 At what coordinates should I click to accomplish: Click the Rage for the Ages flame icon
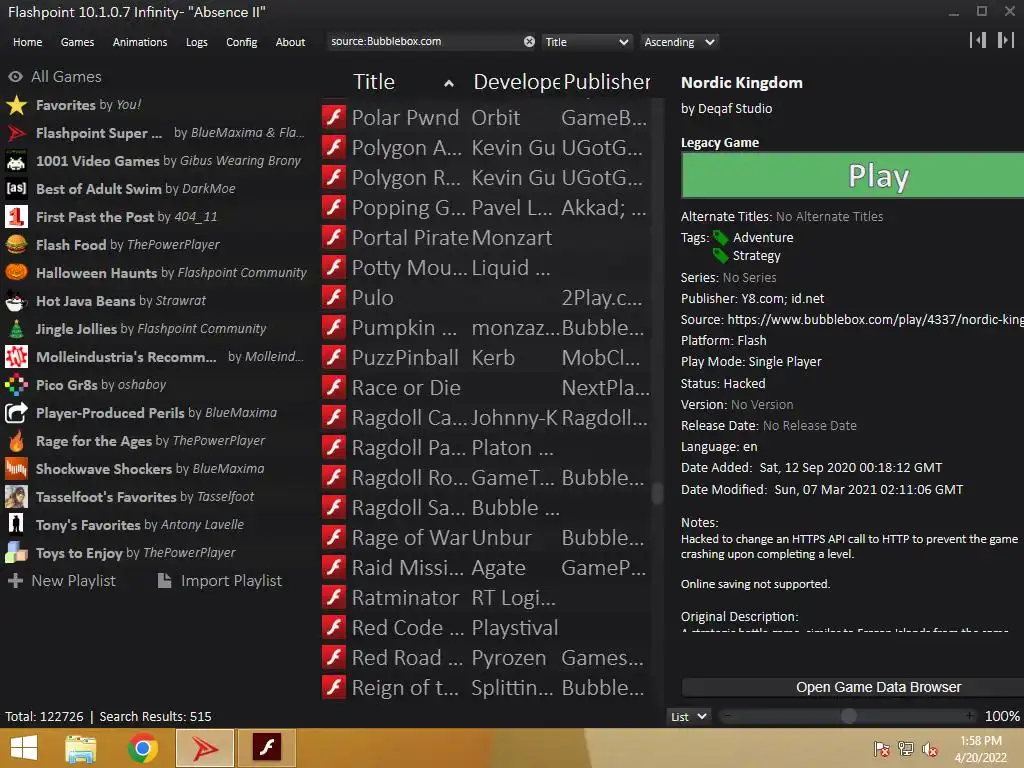point(16,441)
